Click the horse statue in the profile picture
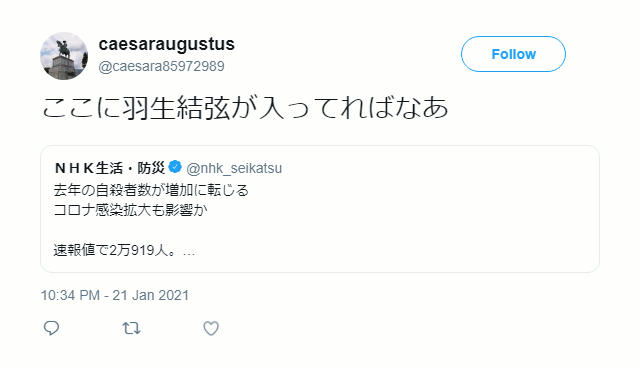 tap(64, 49)
